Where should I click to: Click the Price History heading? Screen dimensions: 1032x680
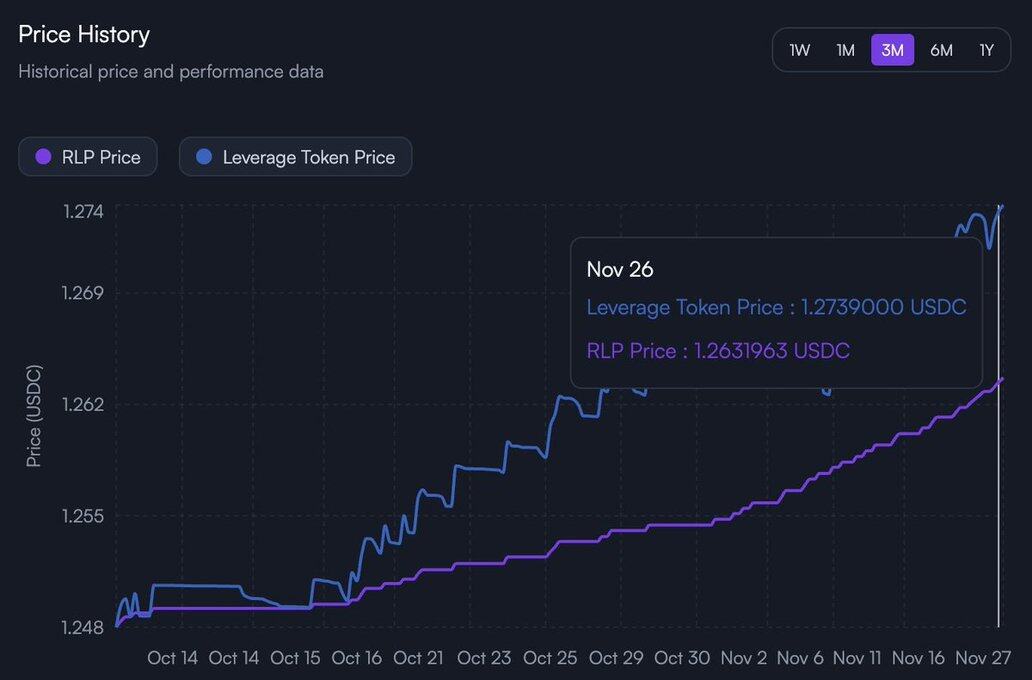[x=84, y=35]
